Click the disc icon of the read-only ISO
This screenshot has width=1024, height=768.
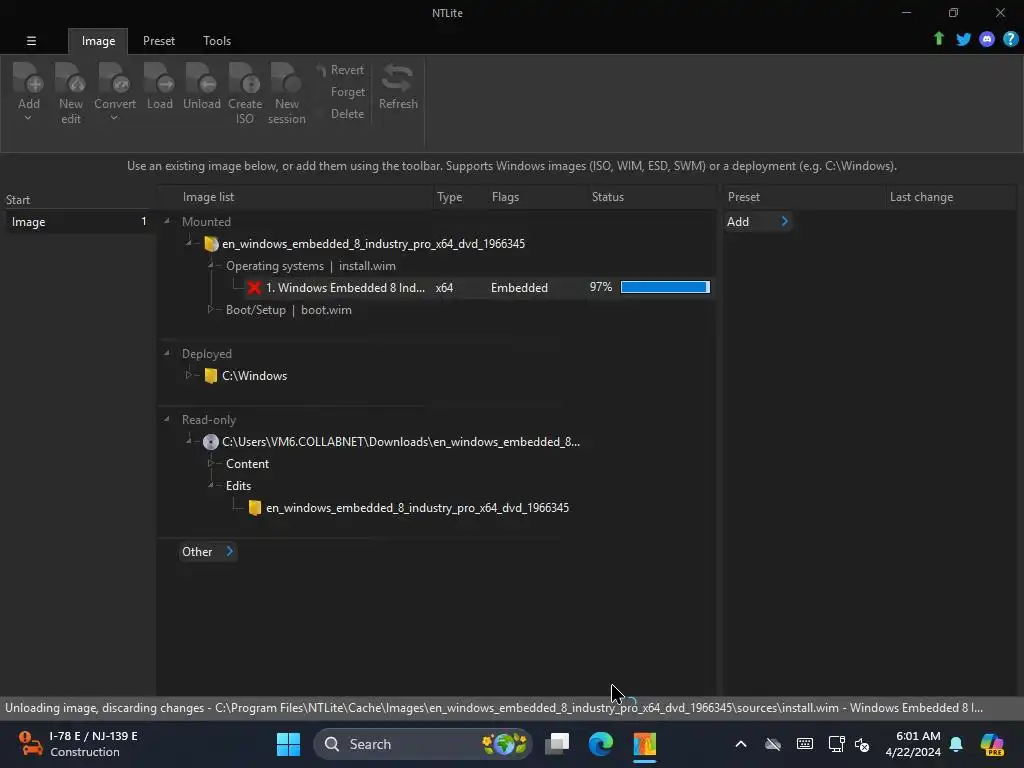(210, 442)
